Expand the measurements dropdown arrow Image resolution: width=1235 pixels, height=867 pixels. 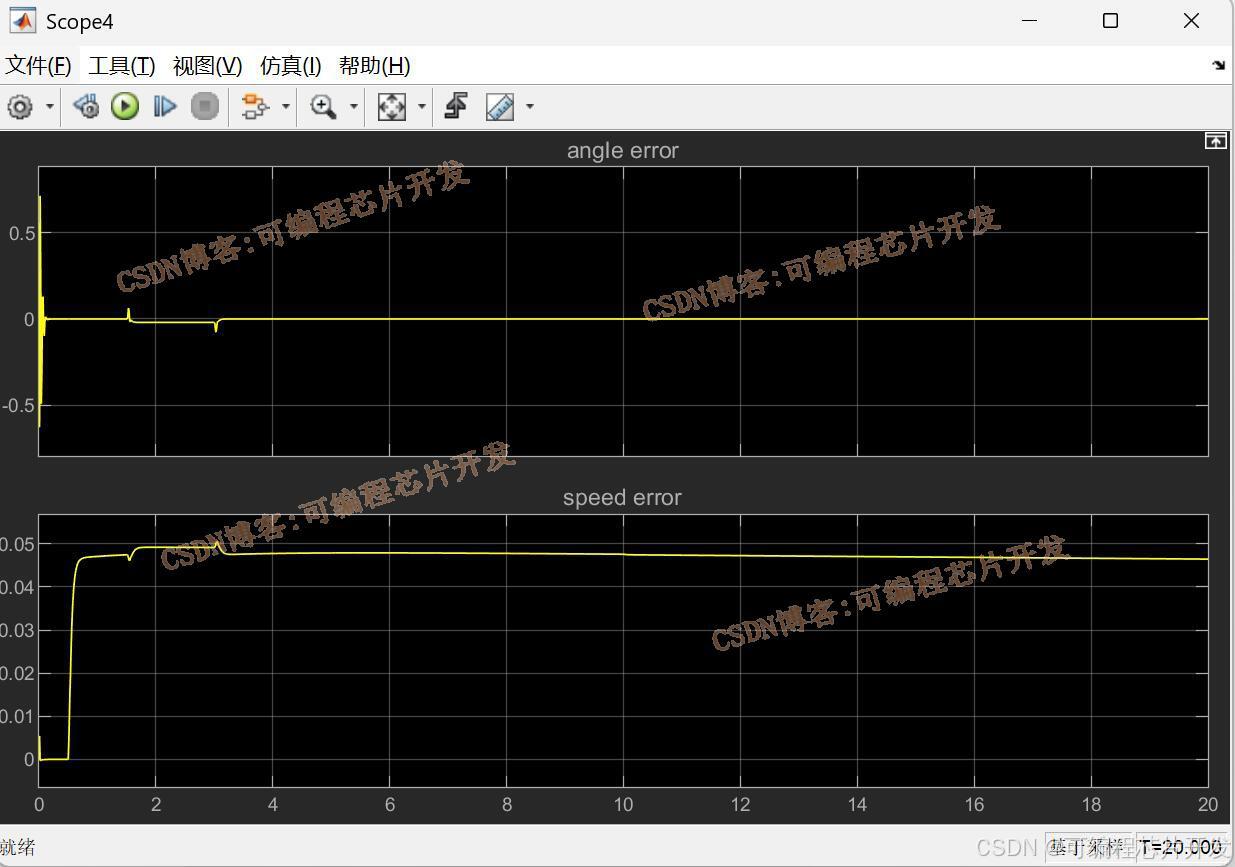(530, 107)
